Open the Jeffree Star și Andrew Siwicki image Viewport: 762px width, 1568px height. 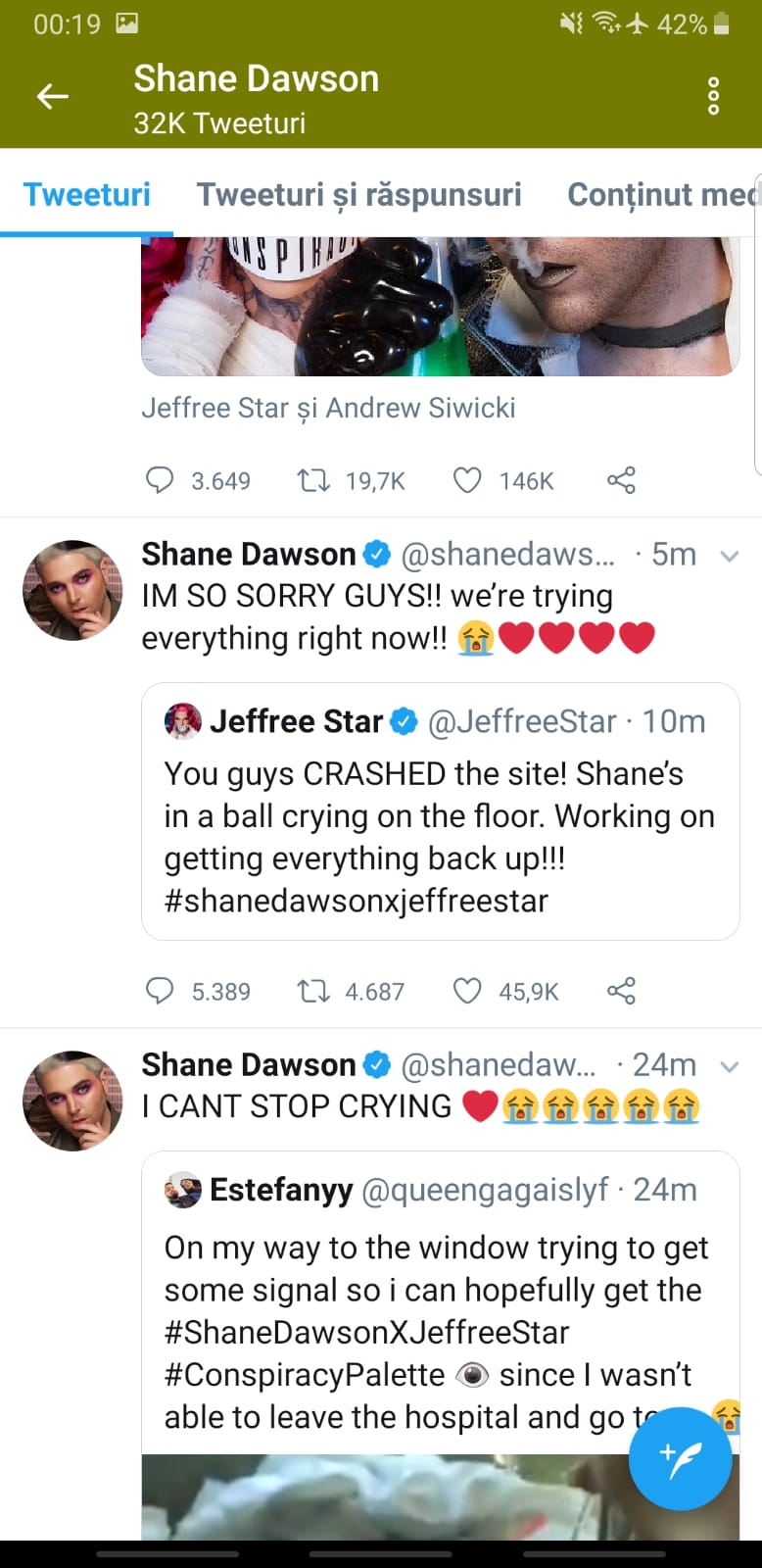(440, 304)
